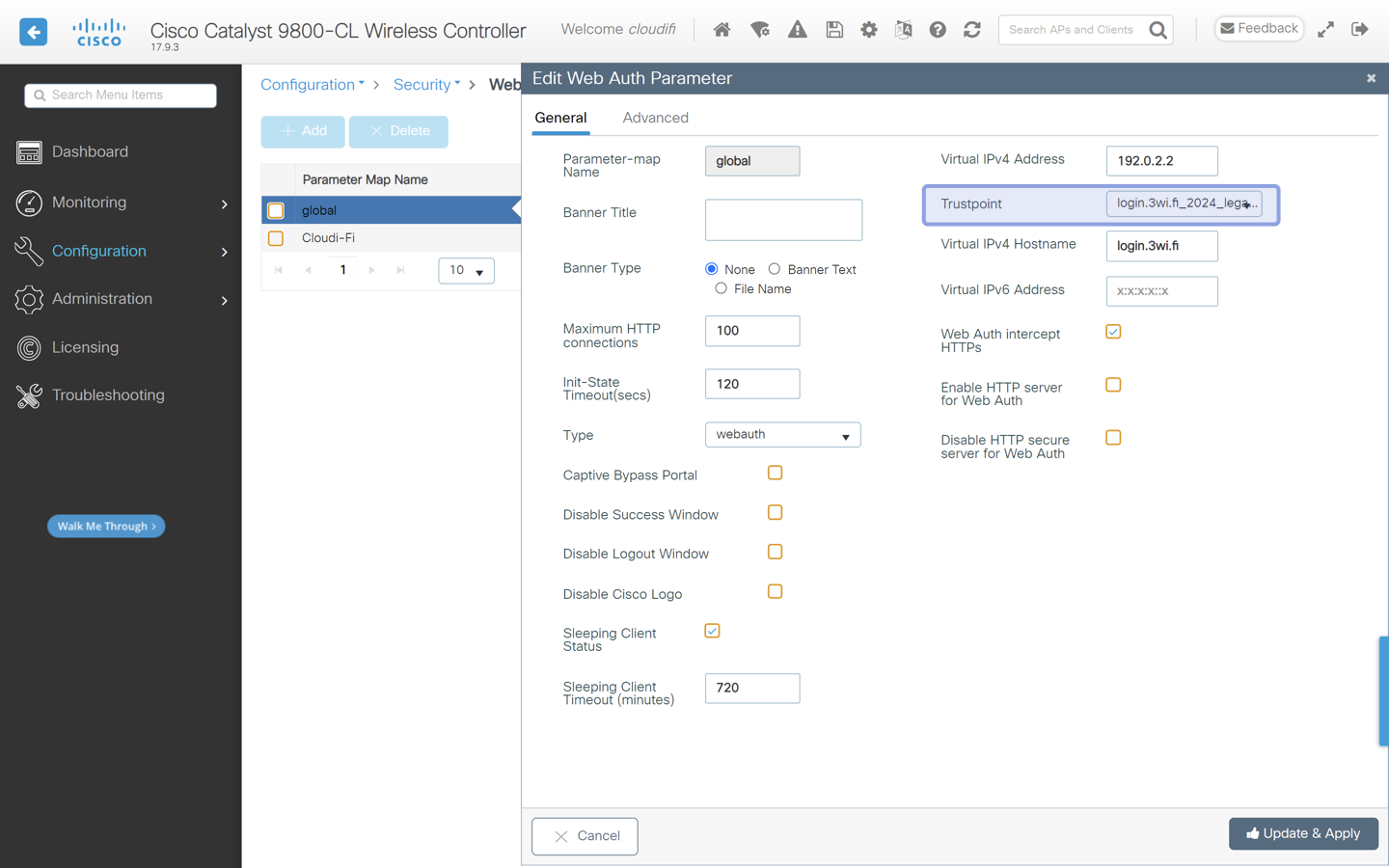Click the language translation icon
The width and height of the screenshot is (1389, 868).
(x=903, y=29)
